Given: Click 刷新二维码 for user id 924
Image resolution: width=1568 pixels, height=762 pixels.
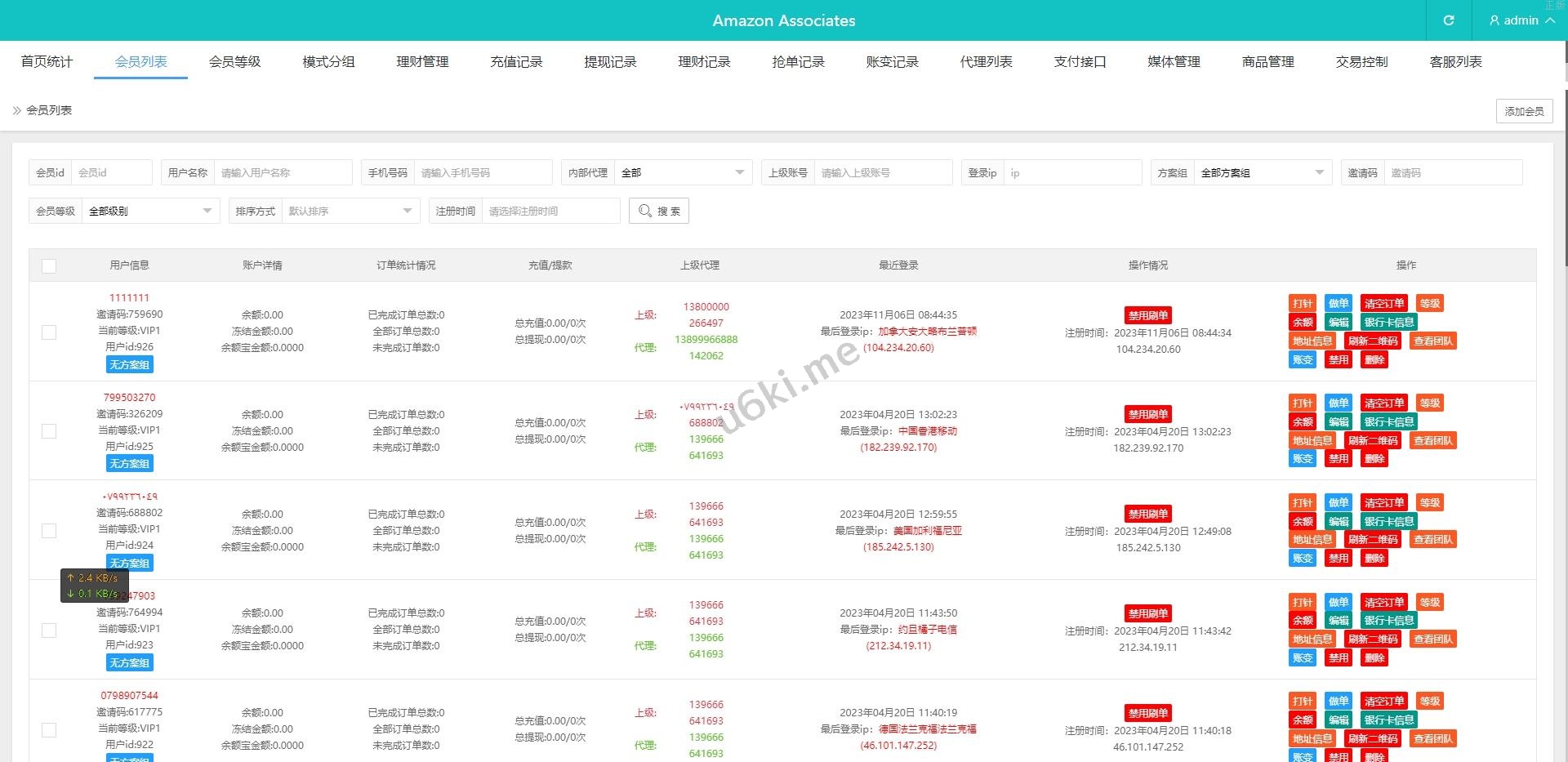Looking at the screenshot, I should pos(1373,540).
